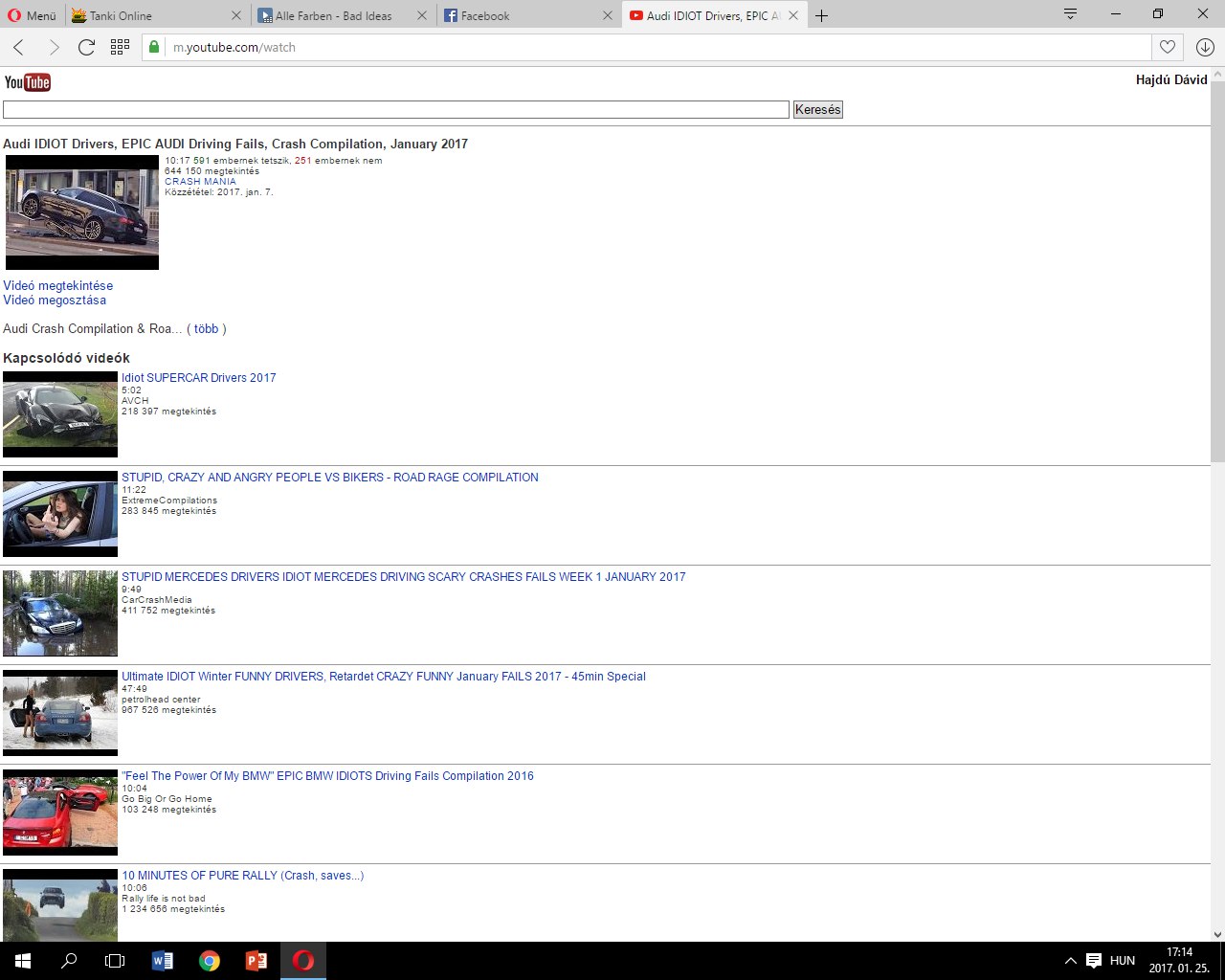The height and width of the screenshot is (980, 1225).
Task: Click the CarCrashMedia channel name
Action: [157, 599]
